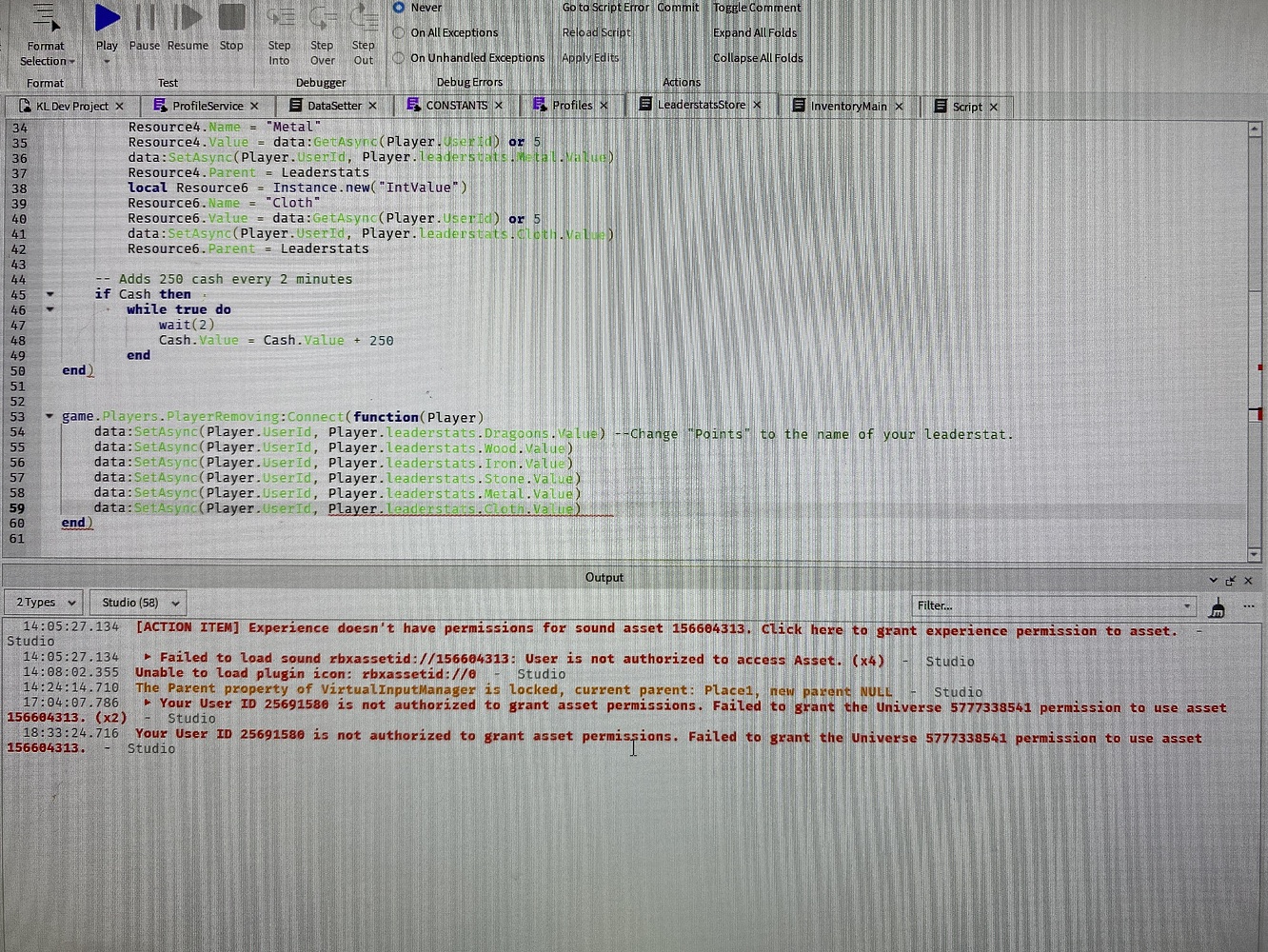
Task: Close the LeaderstatsStore tab
Action: (x=757, y=105)
